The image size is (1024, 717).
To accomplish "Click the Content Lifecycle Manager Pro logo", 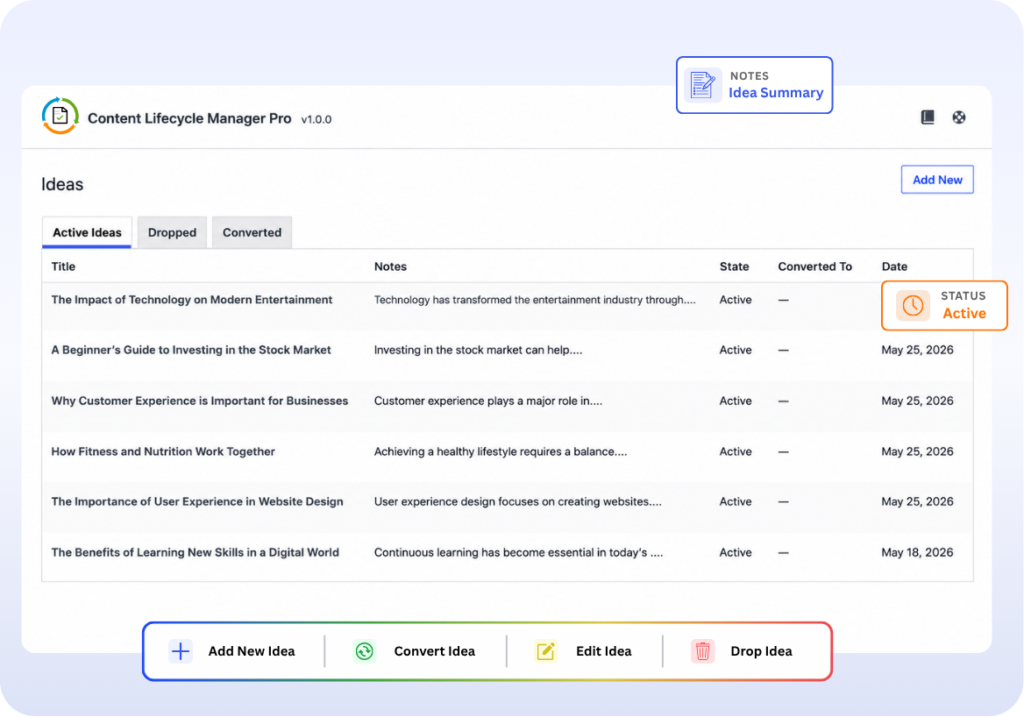I will [x=60, y=116].
